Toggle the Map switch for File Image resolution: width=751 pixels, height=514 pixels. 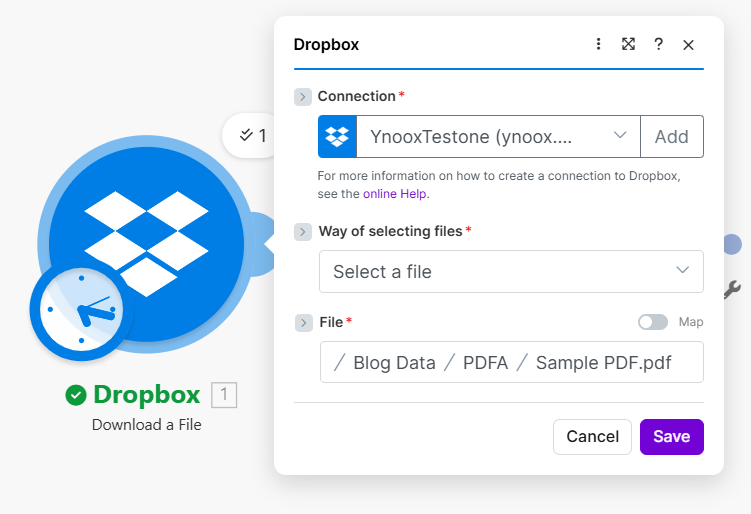(653, 322)
